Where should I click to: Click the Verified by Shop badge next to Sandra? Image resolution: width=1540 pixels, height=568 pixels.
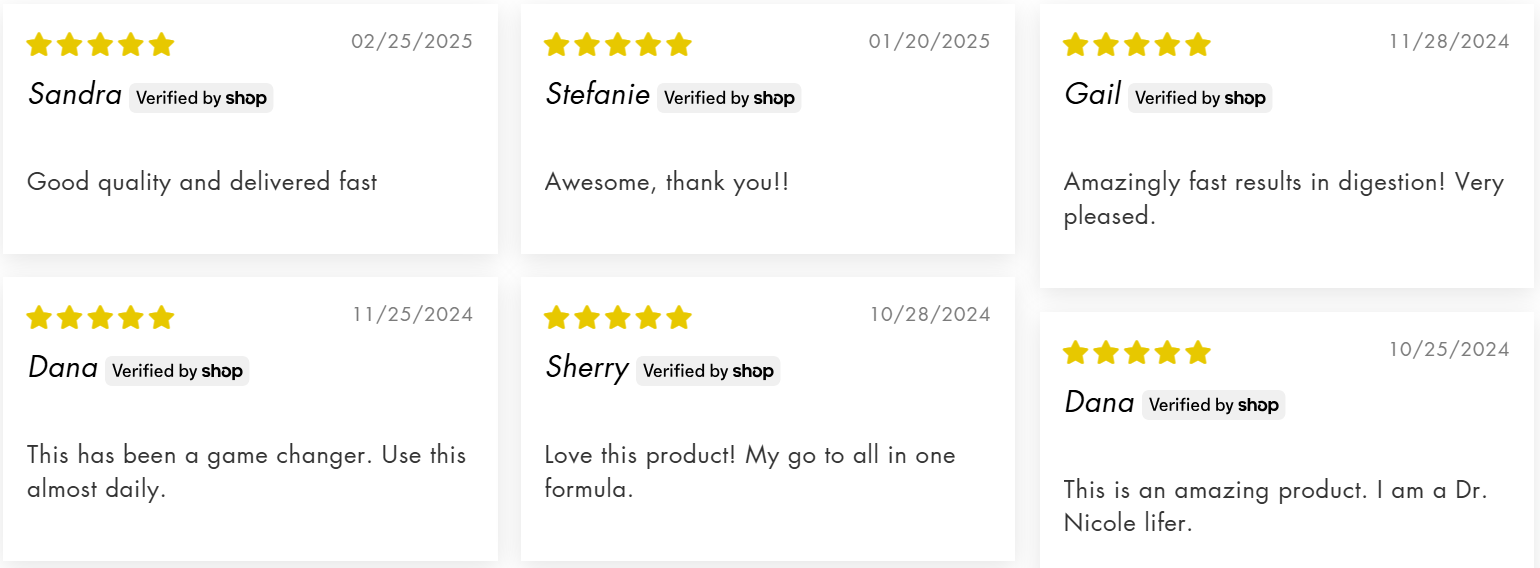pyautogui.click(x=201, y=98)
